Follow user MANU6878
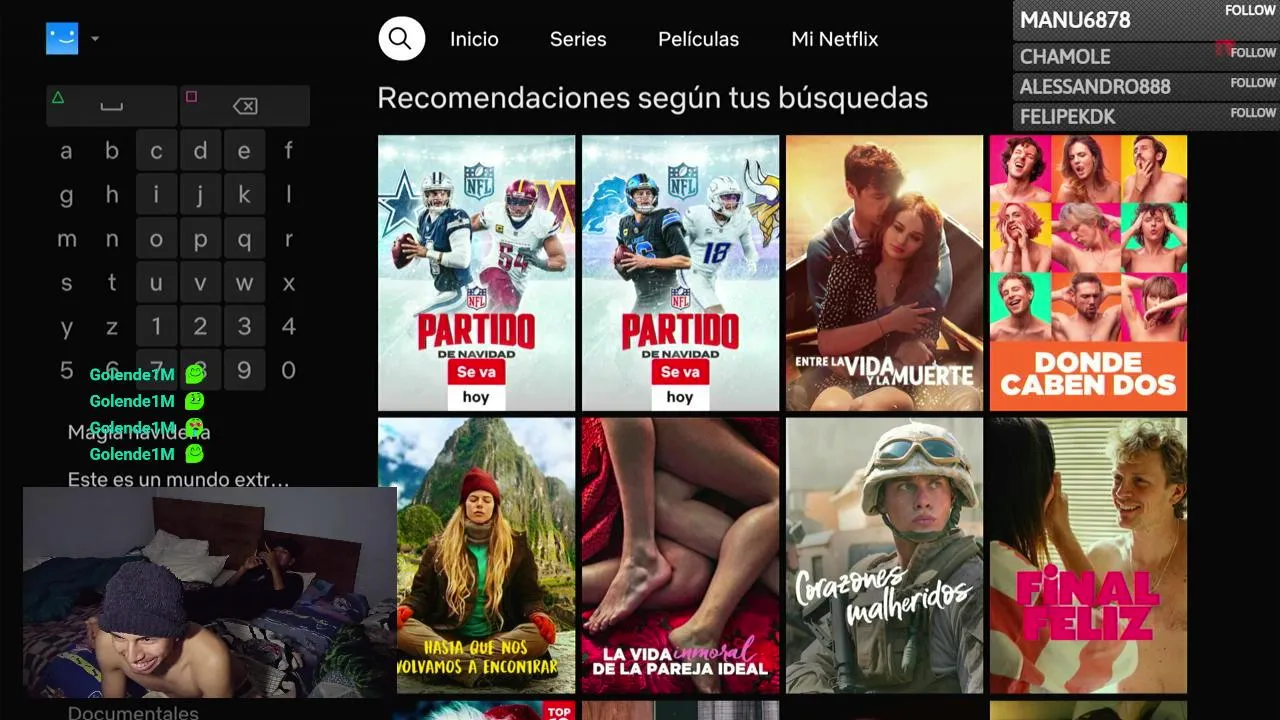 (x=1251, y=11)
